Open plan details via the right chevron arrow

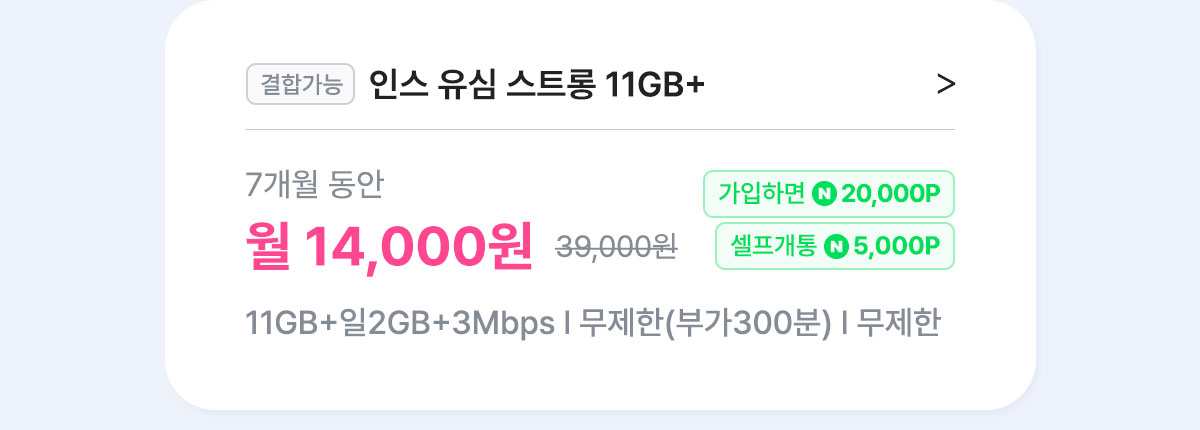point(945,85)
